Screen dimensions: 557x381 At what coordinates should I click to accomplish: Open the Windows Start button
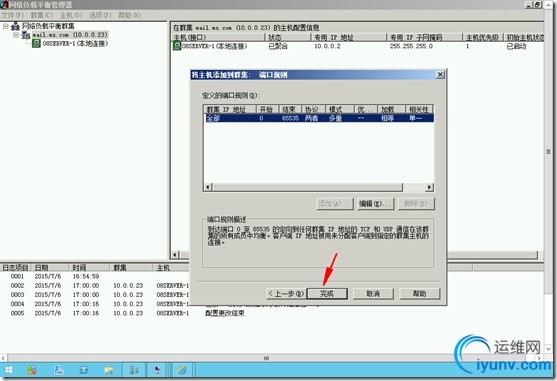point(9,370)
